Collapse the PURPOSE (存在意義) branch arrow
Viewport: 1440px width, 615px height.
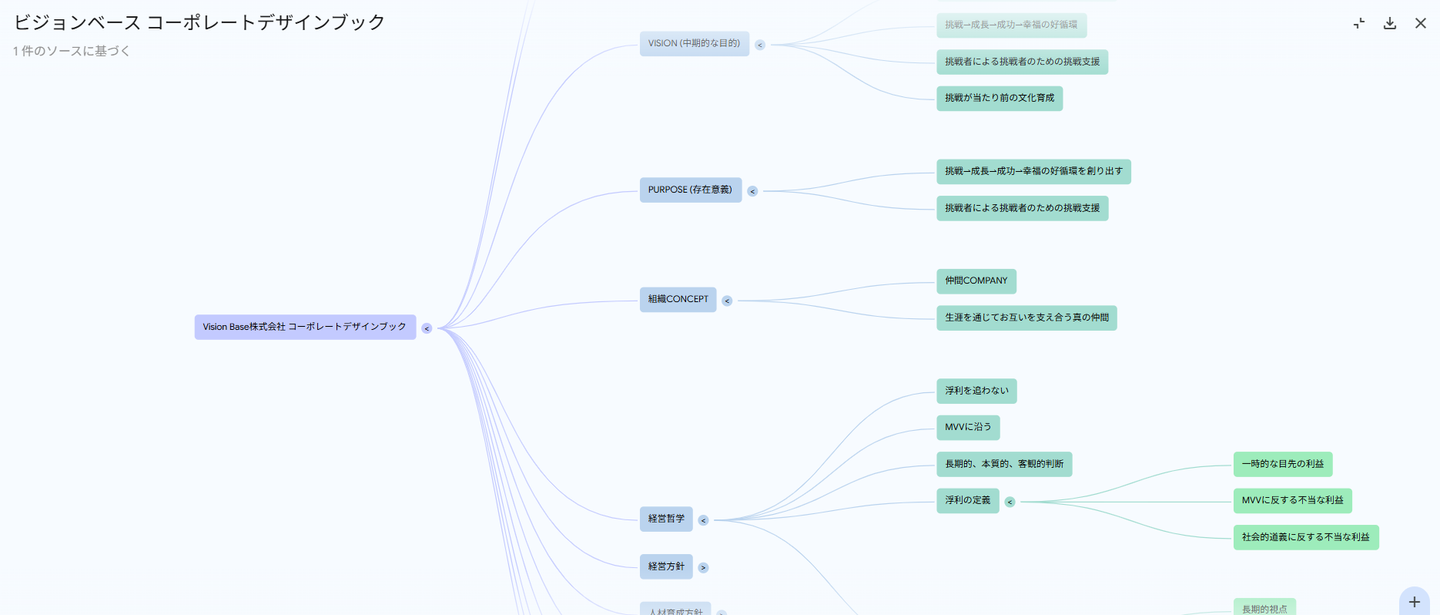[x=753, y=191]
